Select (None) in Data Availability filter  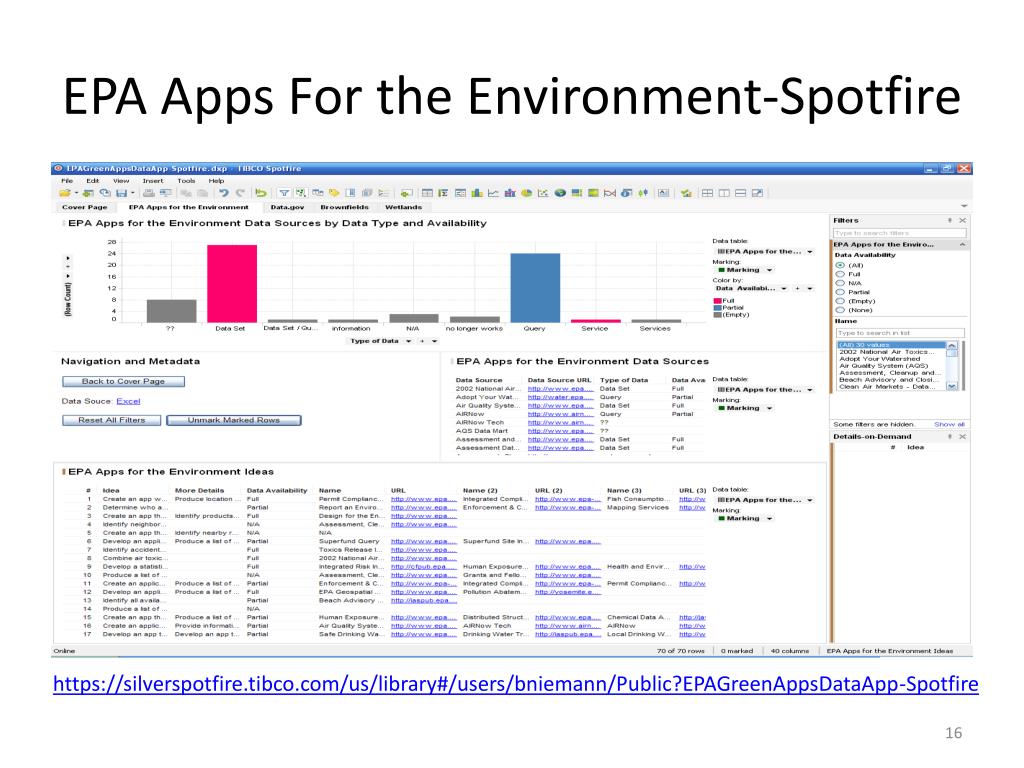coord(840,310)
